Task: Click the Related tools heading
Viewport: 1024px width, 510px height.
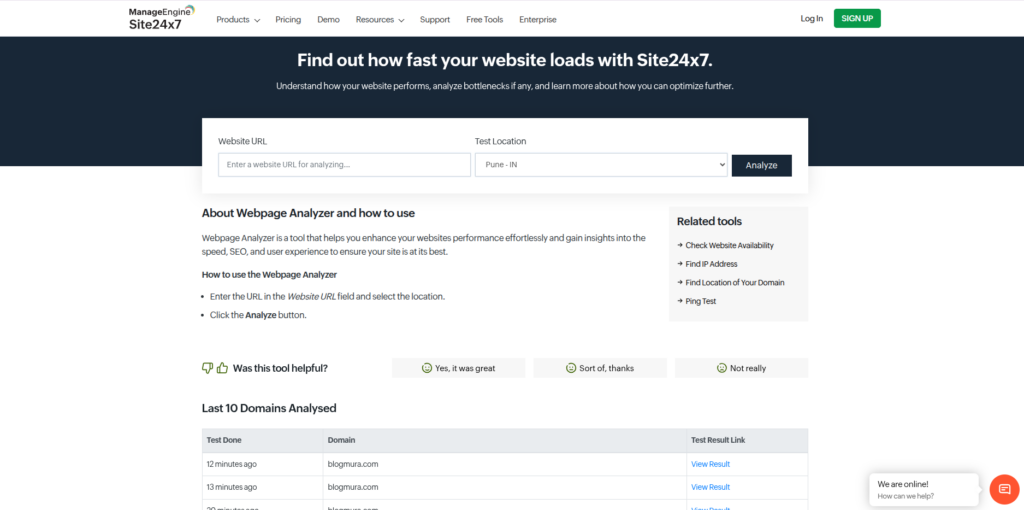Action: [709, 221]
